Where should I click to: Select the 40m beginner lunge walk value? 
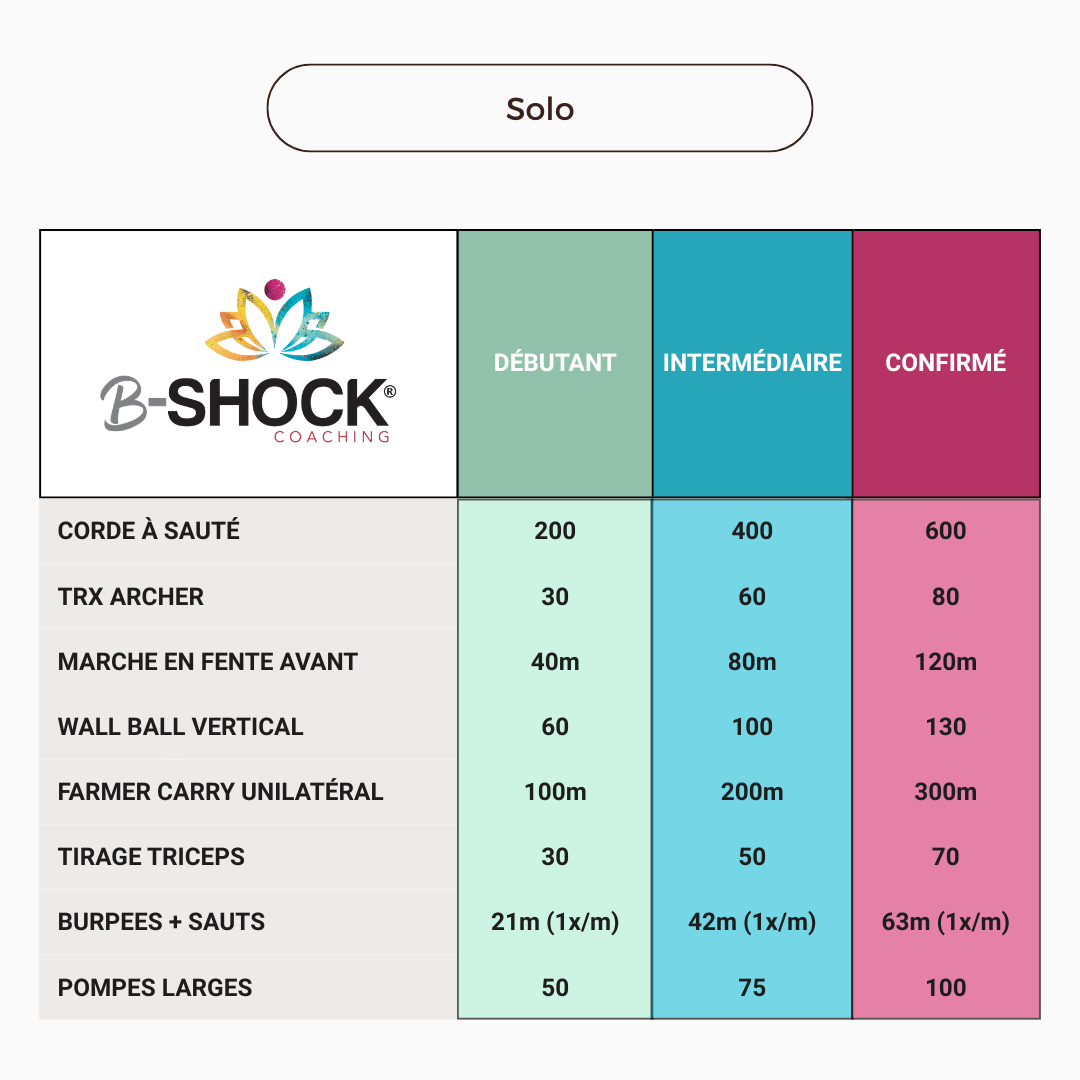pyautogui.click(x=555, y=662)
